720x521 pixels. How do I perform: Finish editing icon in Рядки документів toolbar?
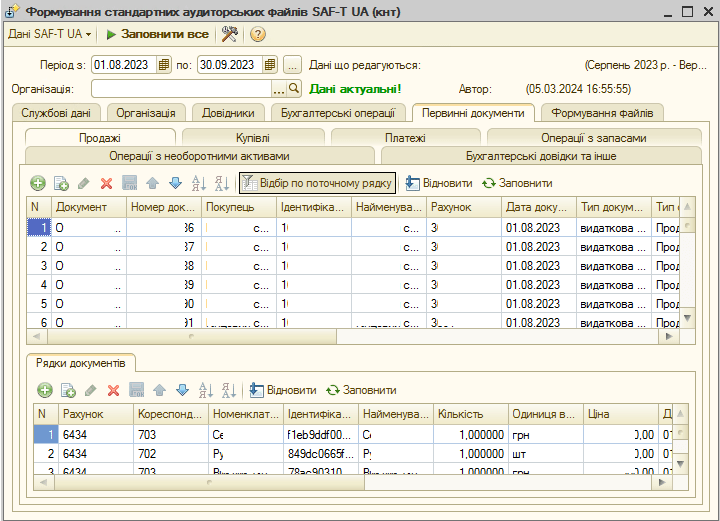(x=137, y=390)
